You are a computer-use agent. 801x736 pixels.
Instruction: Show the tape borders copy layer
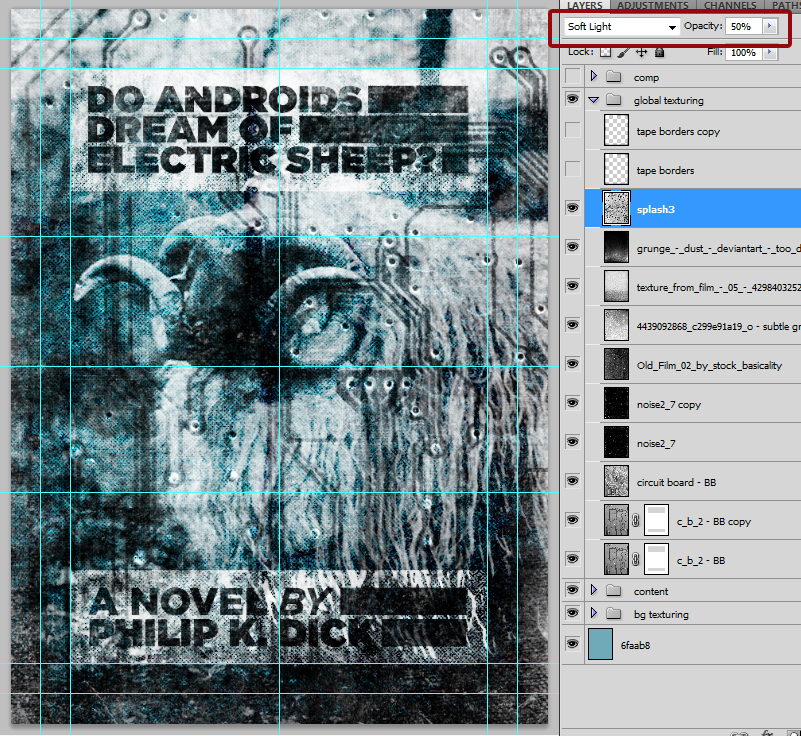point(573,130)
